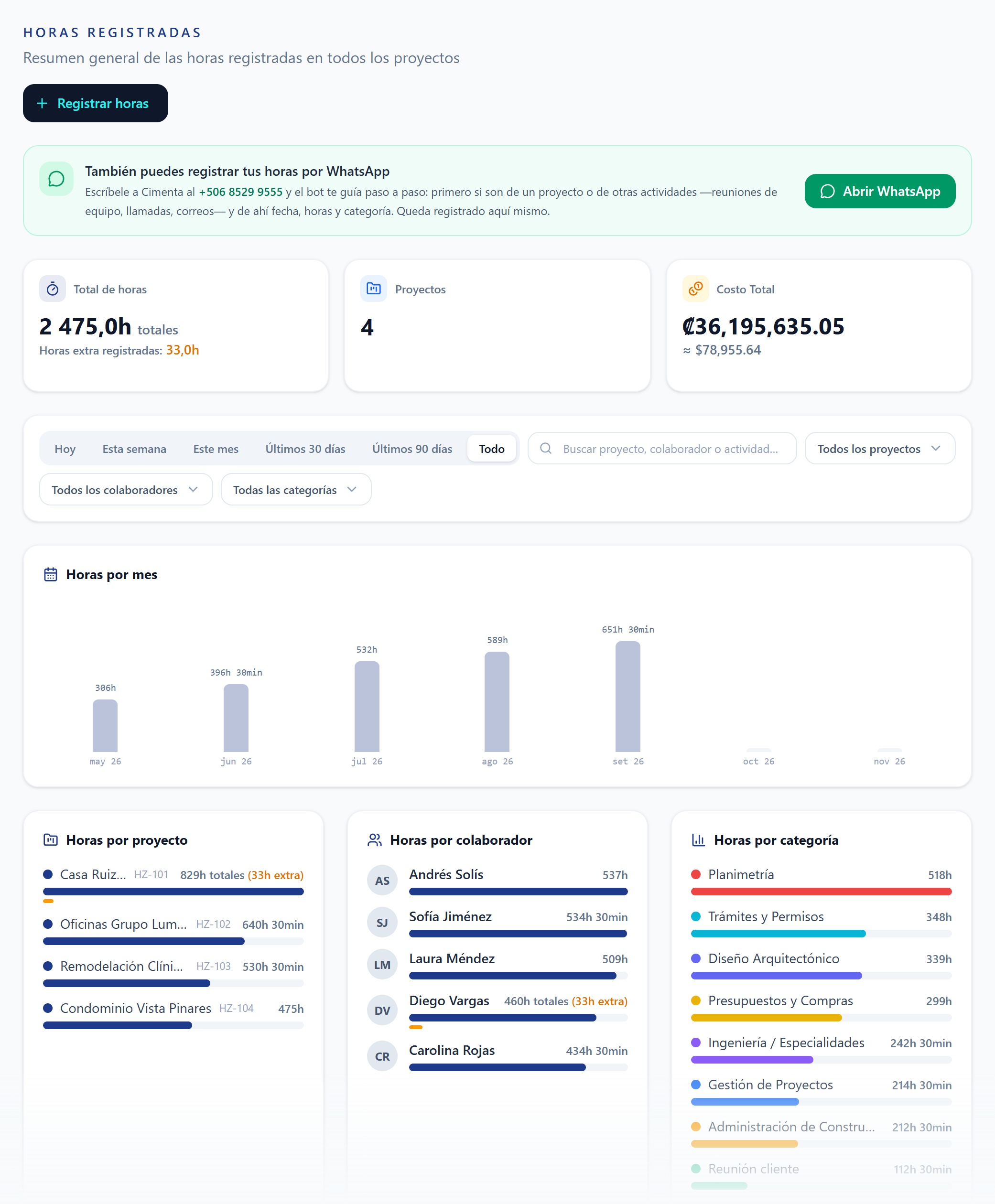Click the set 26 bar in chart

coord(627,696)
